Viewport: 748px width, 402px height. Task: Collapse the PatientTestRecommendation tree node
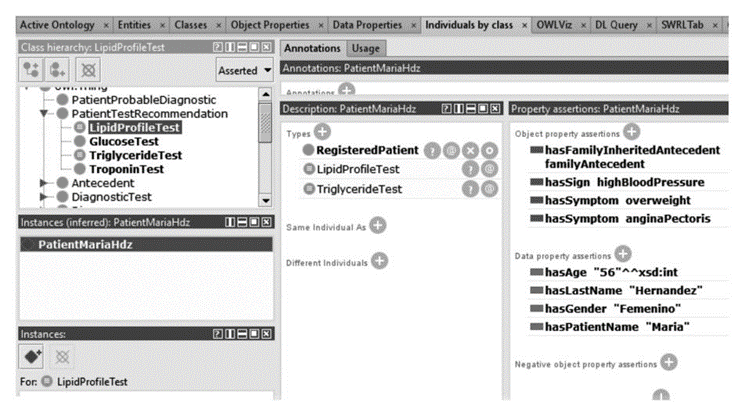tap(46, 114)
